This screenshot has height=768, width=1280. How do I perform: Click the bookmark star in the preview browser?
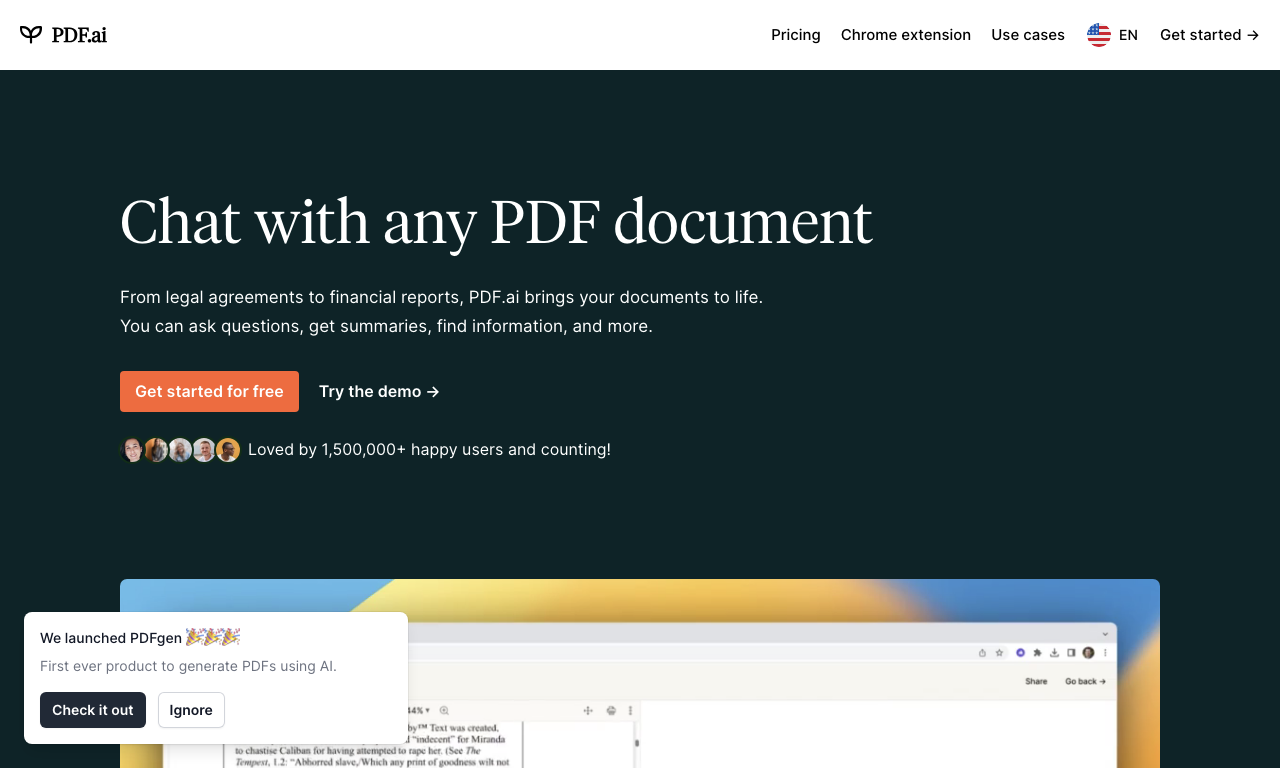tap(999, 652)
